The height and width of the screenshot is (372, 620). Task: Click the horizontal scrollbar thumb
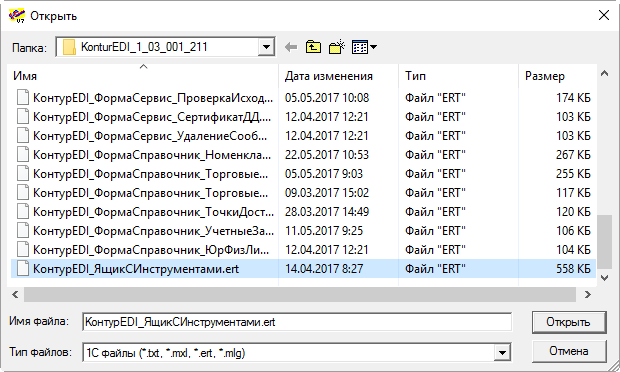click(300, 295)
